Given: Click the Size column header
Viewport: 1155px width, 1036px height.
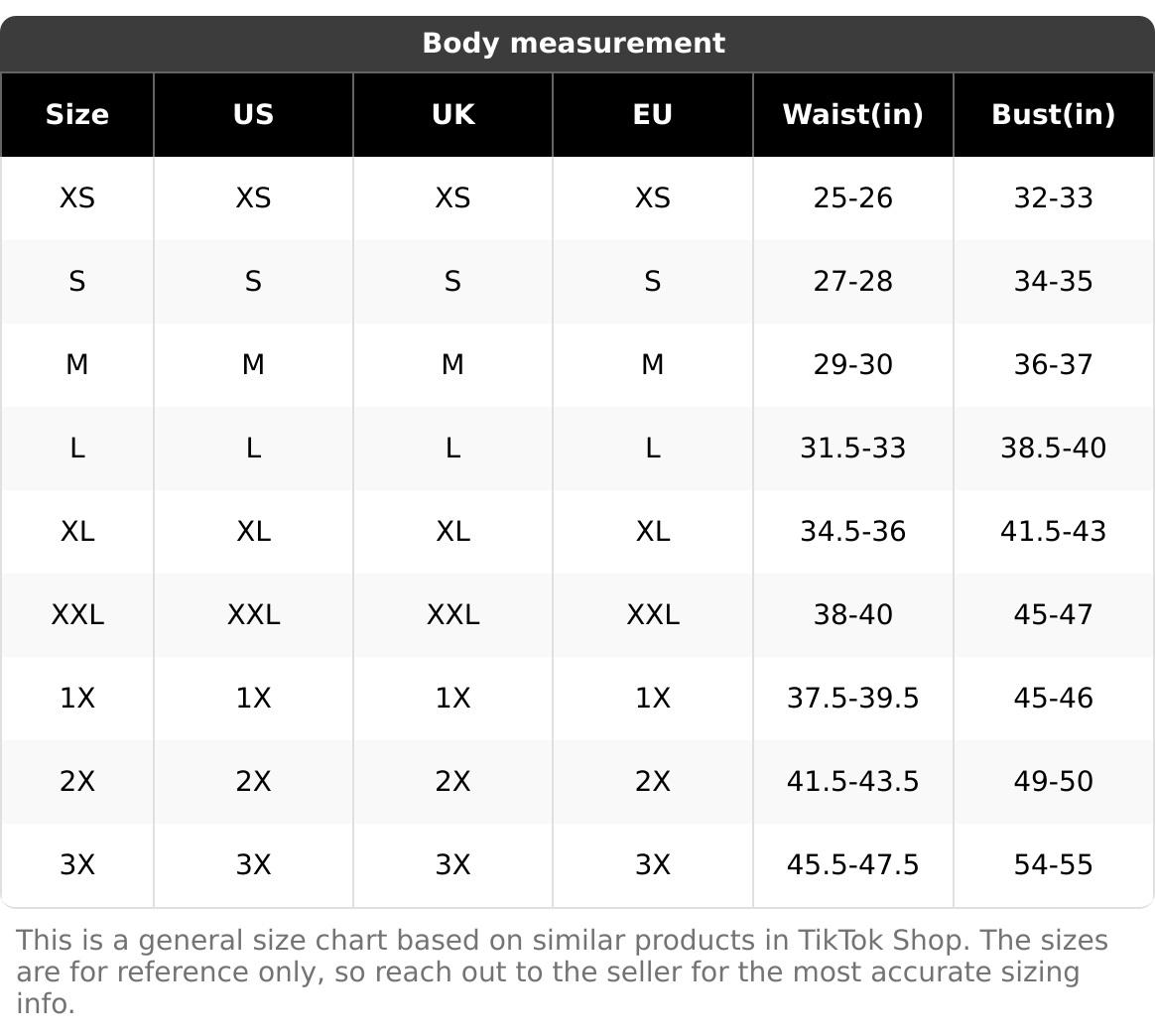Looking at the screenshot, I should 77,115.
